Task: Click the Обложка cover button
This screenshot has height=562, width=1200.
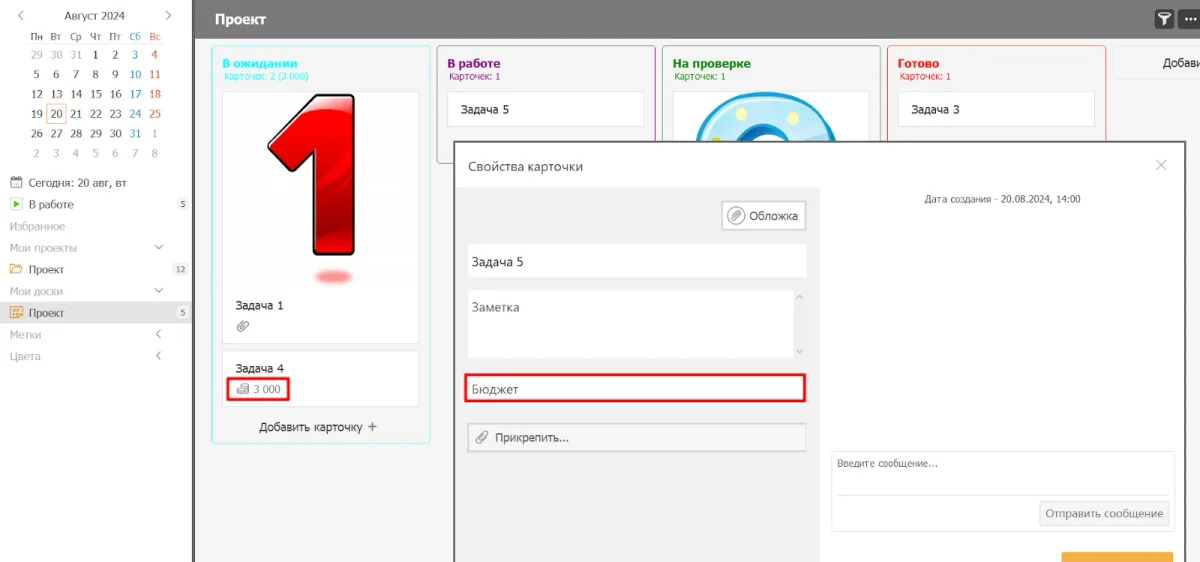Action: [x=764, y=216]
